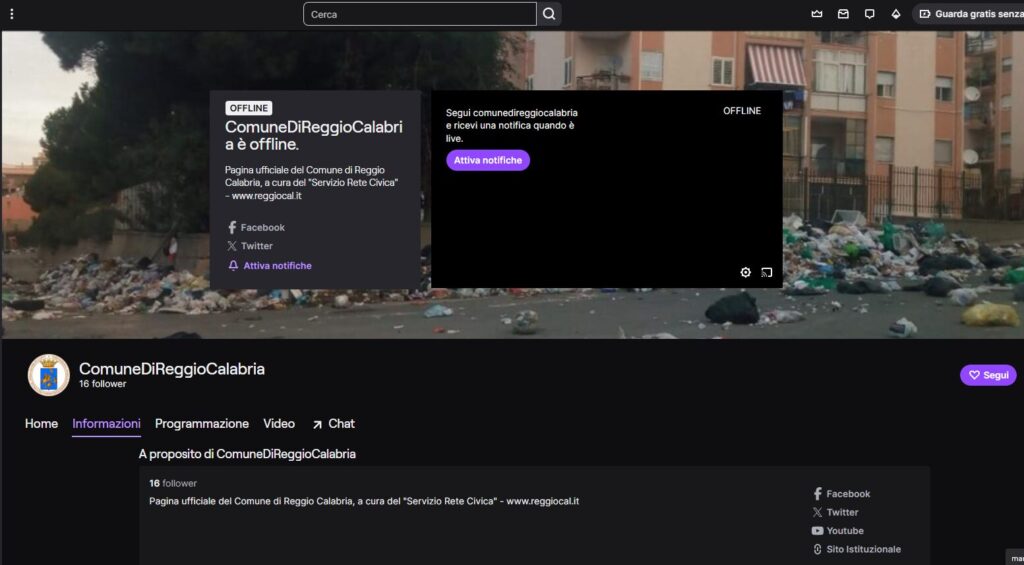Click purple Attiva notifiche button in player
Image resolution: width=1024 pixels, height=565 pixels.
(x=488, y=160)
